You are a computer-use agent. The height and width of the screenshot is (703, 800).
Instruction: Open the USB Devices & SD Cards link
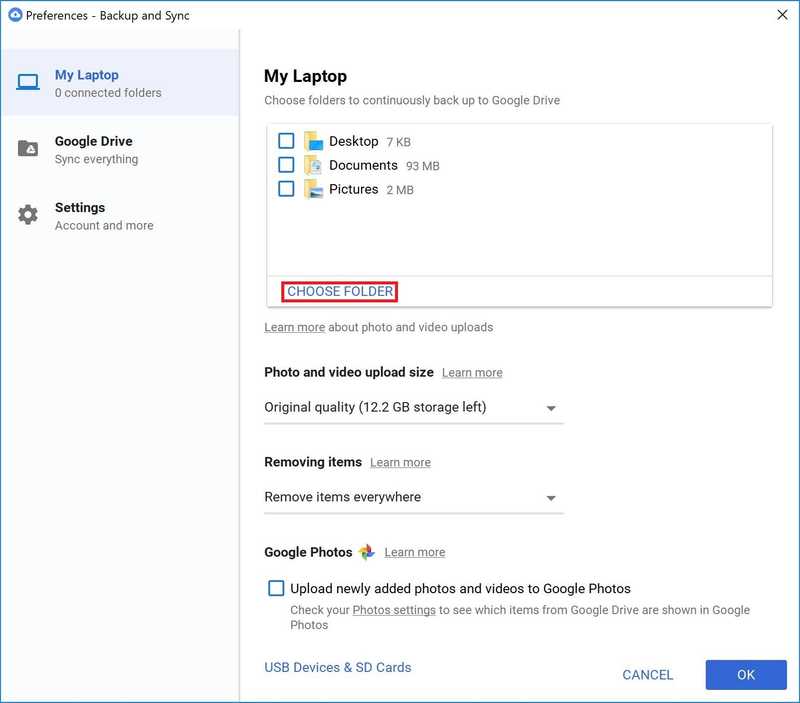[x=337, y=667]
